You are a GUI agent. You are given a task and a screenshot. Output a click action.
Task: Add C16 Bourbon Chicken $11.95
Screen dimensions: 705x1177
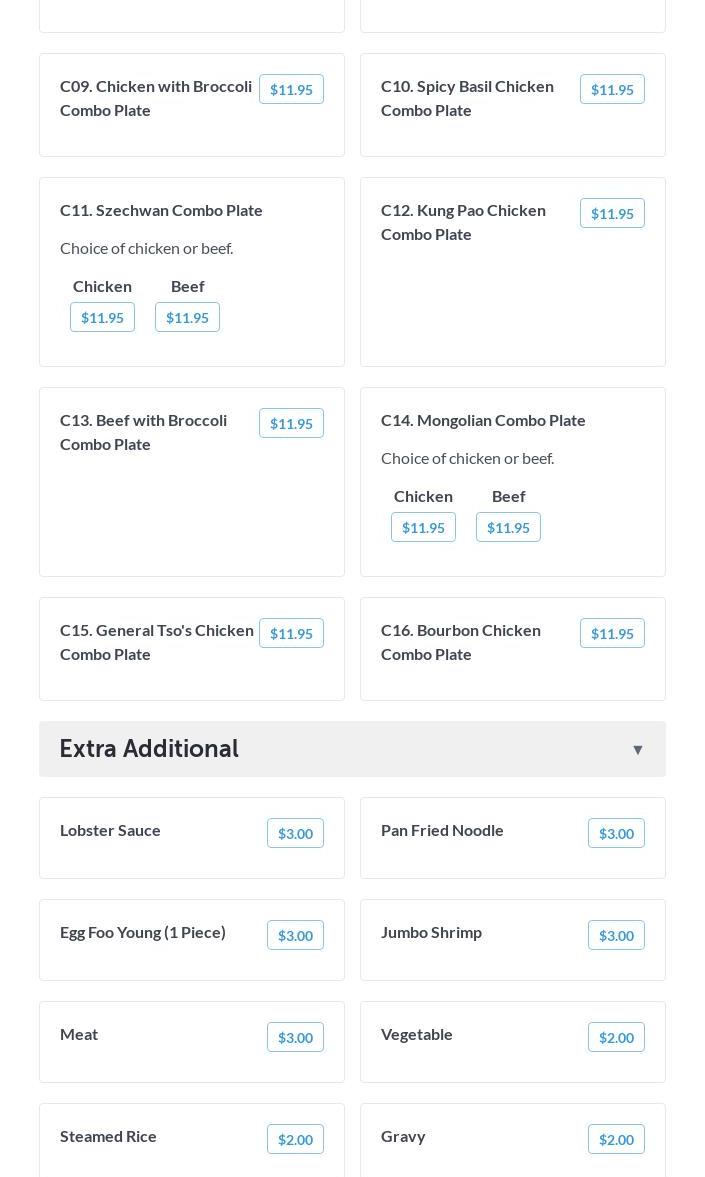click(x=612, y=634)
